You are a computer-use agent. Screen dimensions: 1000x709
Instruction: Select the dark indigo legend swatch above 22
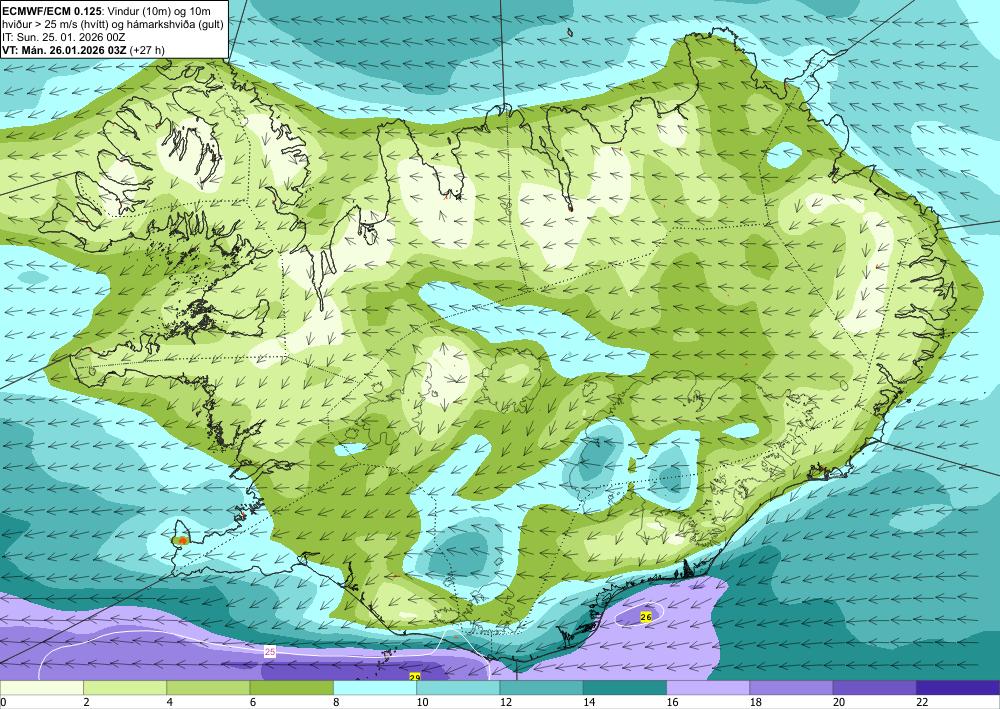[x=958, y=688]
